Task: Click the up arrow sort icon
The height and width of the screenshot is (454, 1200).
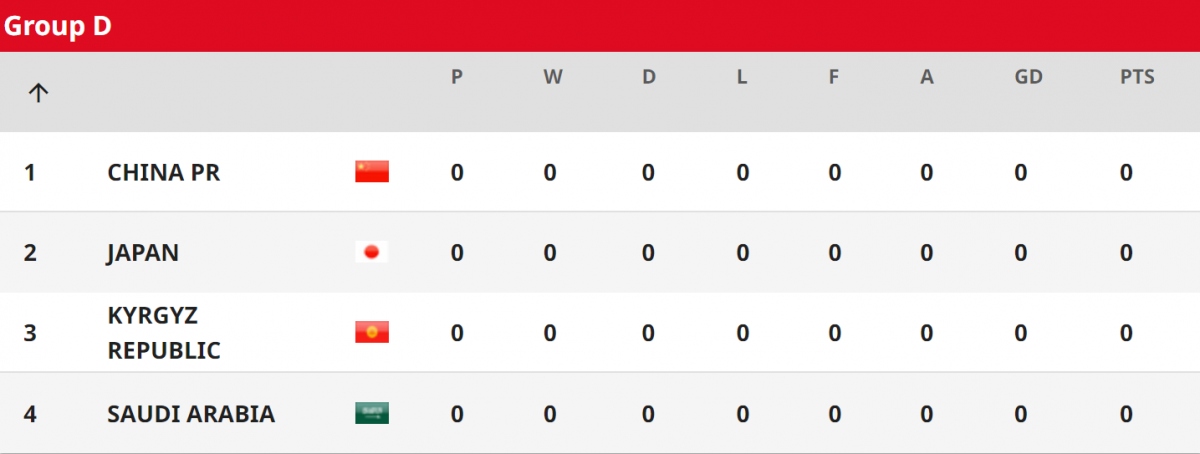Action: 38,93
